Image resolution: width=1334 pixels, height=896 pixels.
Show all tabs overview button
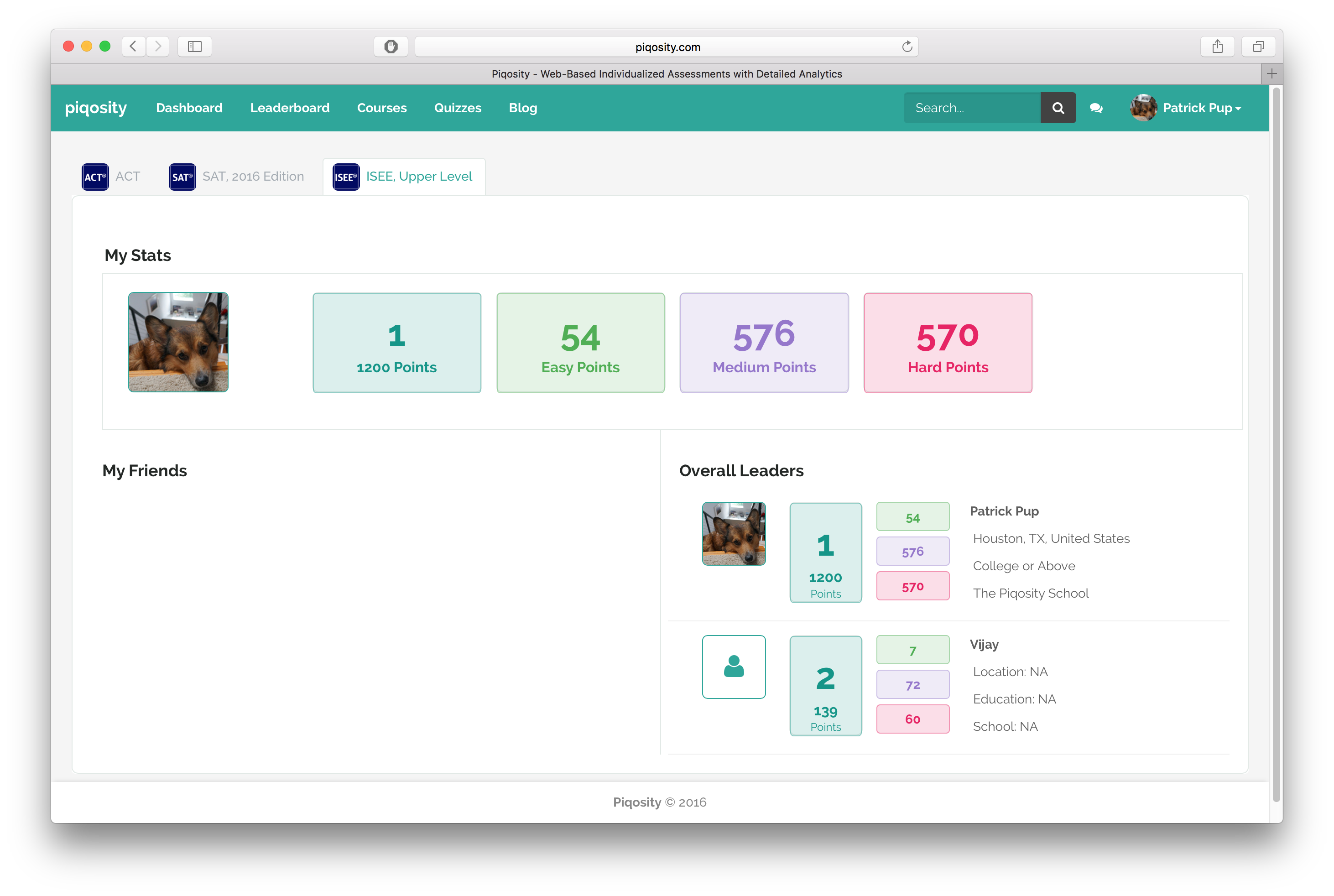(1258, 46)
